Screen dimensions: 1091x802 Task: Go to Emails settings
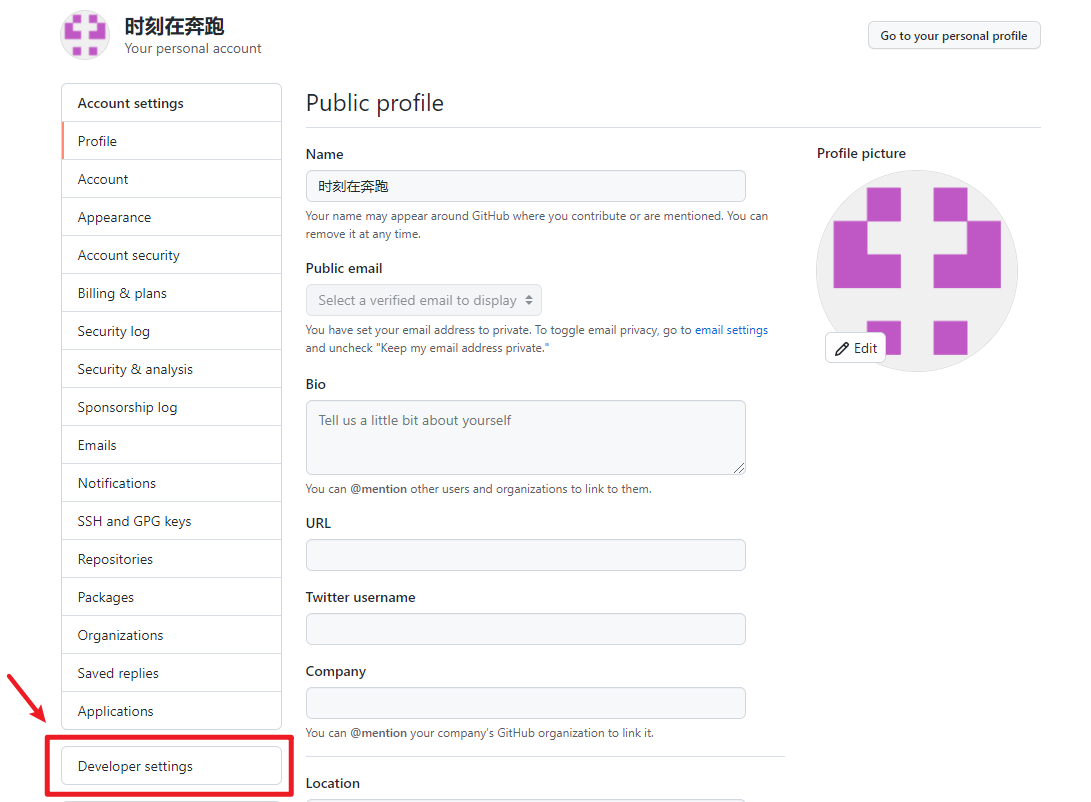171,445
